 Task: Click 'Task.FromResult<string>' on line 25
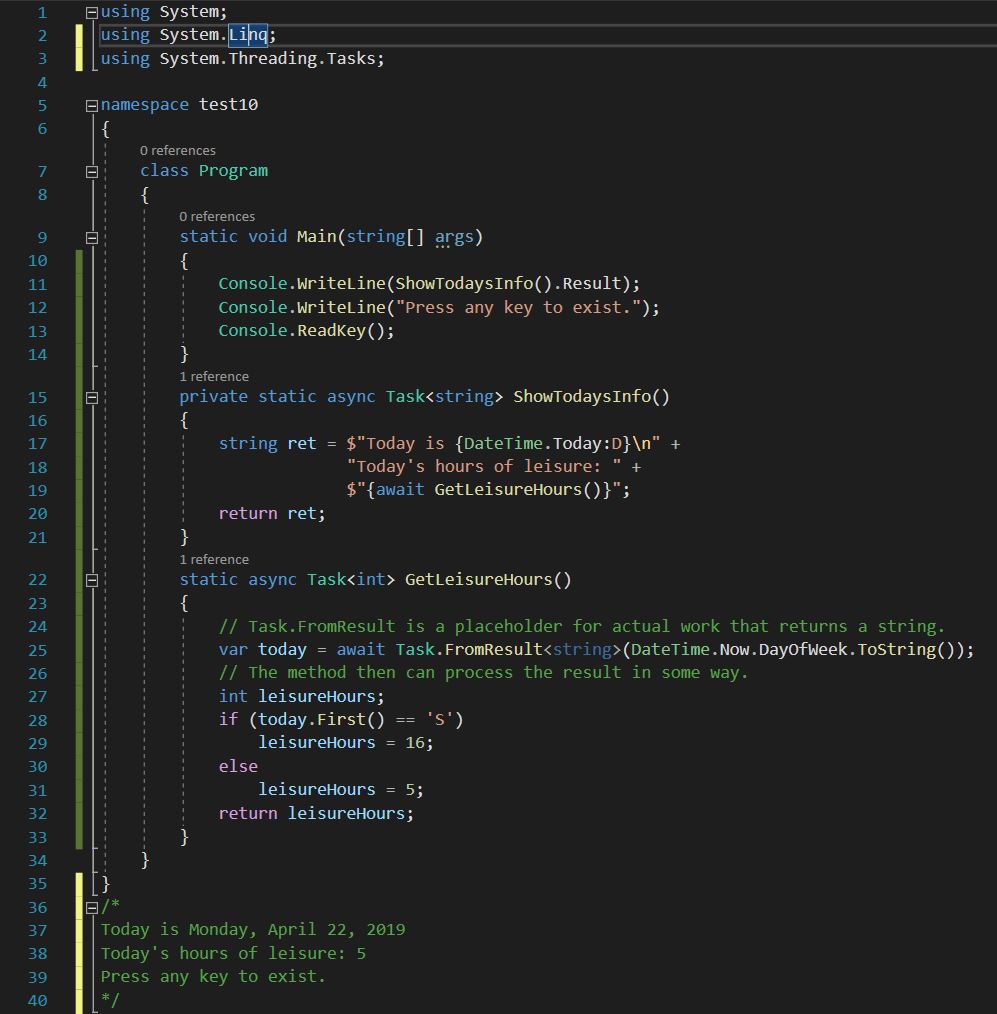click(x=508, y=649)
